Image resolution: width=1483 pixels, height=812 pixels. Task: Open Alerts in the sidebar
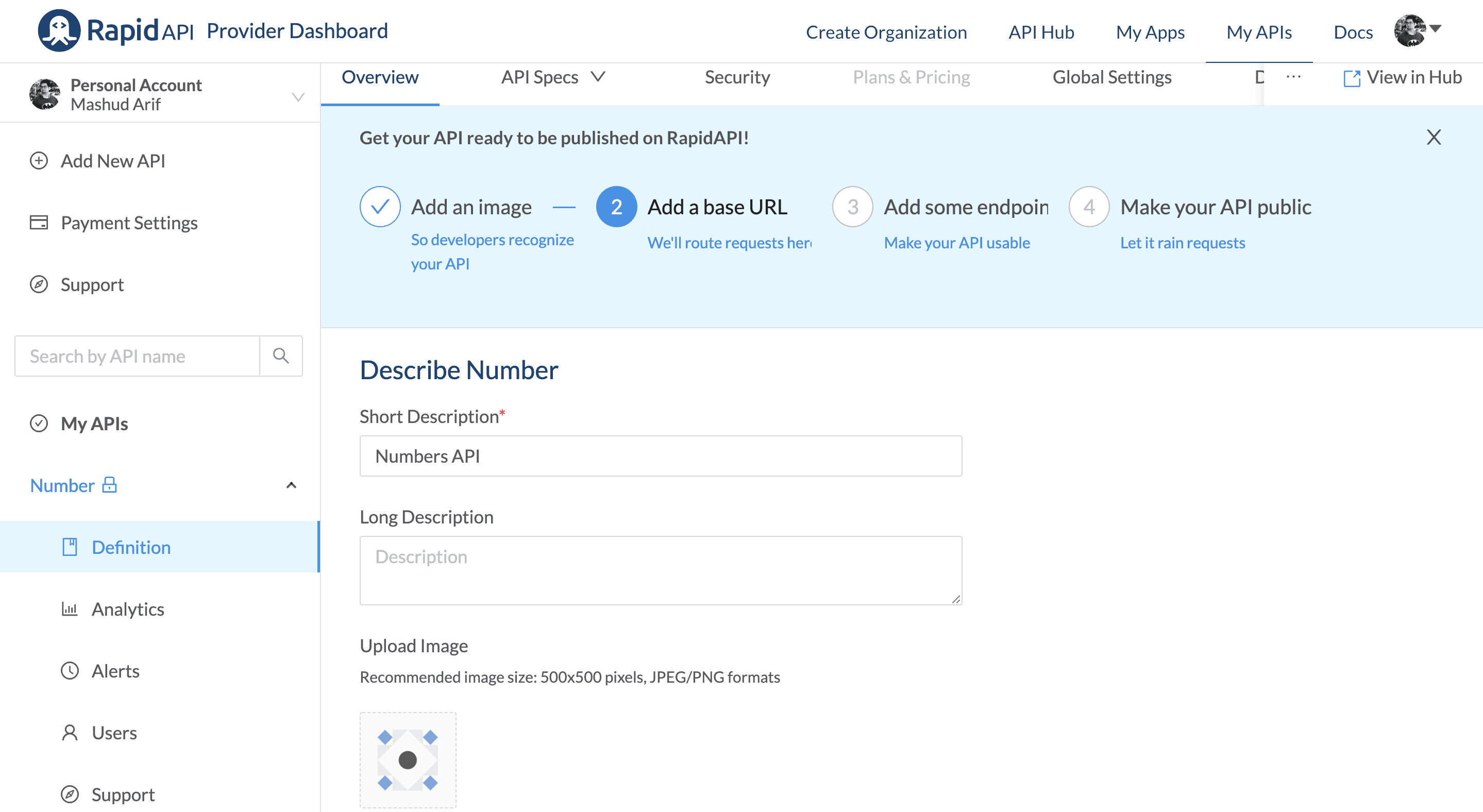coord(115,670)
